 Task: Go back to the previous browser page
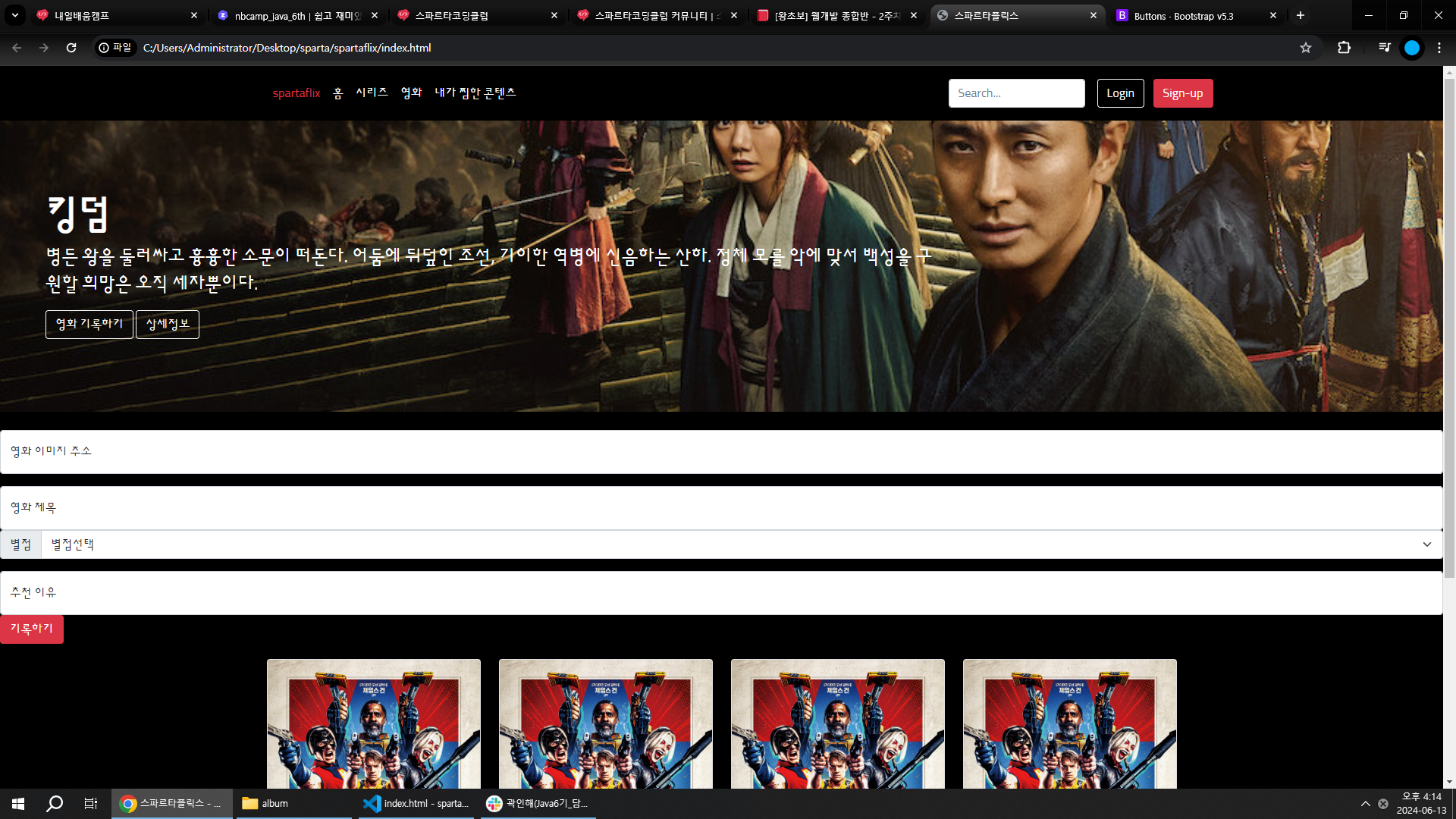tap(17, 48)
